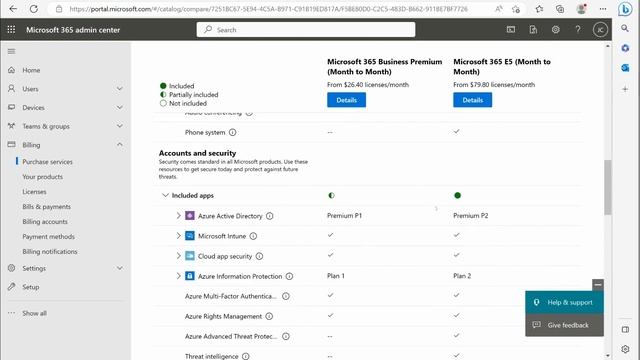Click the admin center search box
The width and height of the screenshot is (640, 360).
(306, 30)
